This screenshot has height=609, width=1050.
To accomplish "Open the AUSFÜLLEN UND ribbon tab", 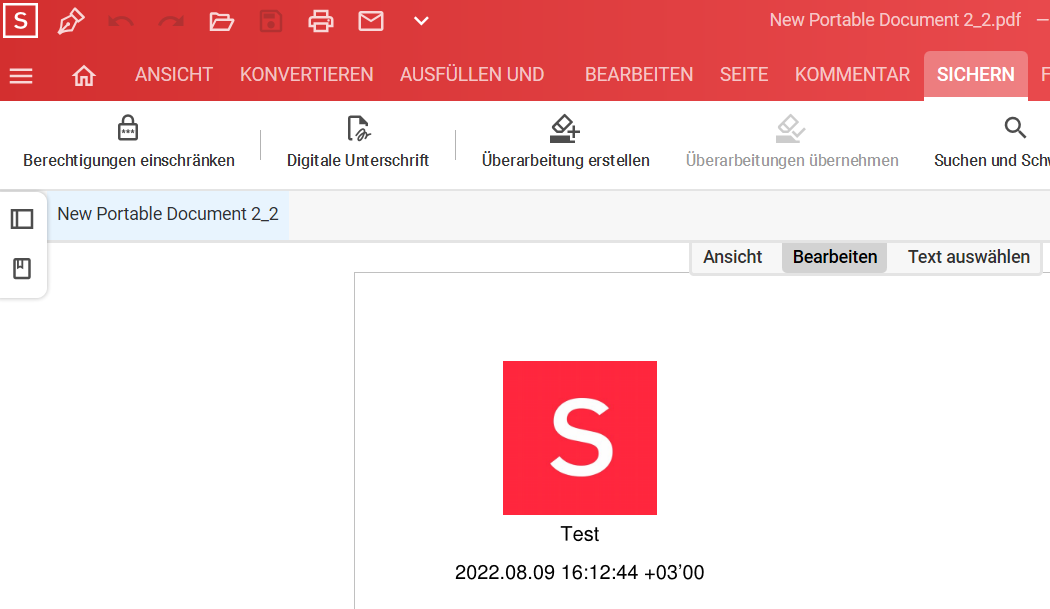I will coord(472,74).
